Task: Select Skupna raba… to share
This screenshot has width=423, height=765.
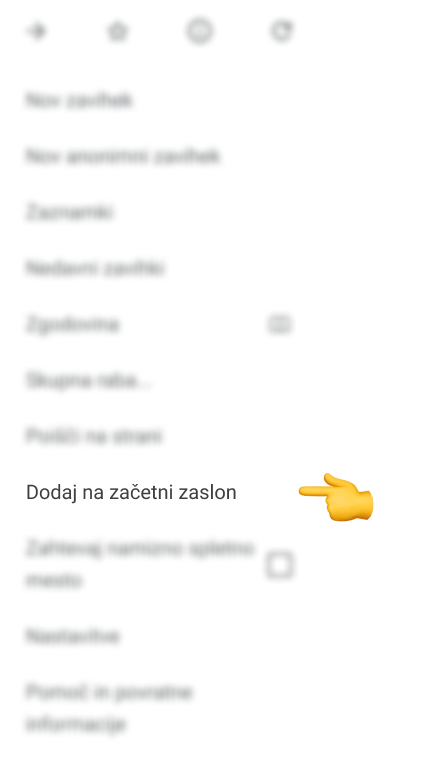Action: [x=88, y=381]
